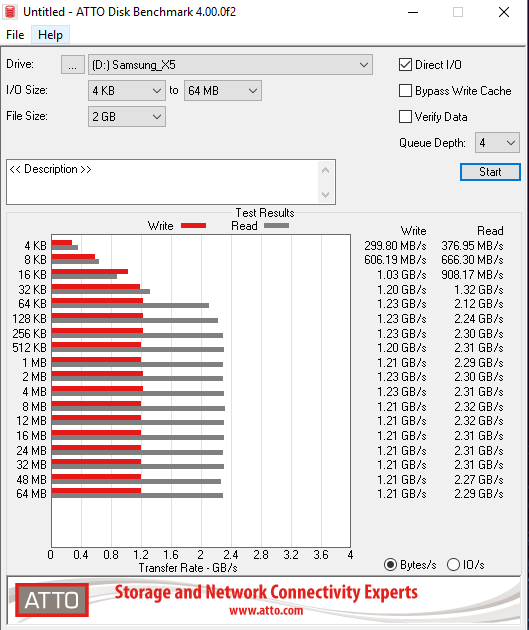This screenshot has width=529, height=630.
Task: Expand the 4 KB minimum I/O size dropdown
Action: [x=127, y=91]
